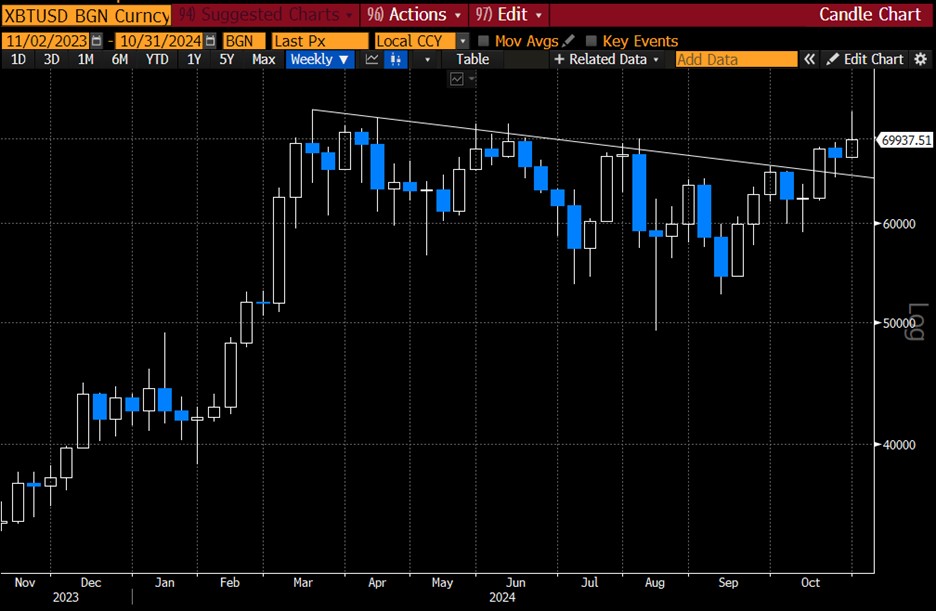Click the Add Data input field

(736, 59)
